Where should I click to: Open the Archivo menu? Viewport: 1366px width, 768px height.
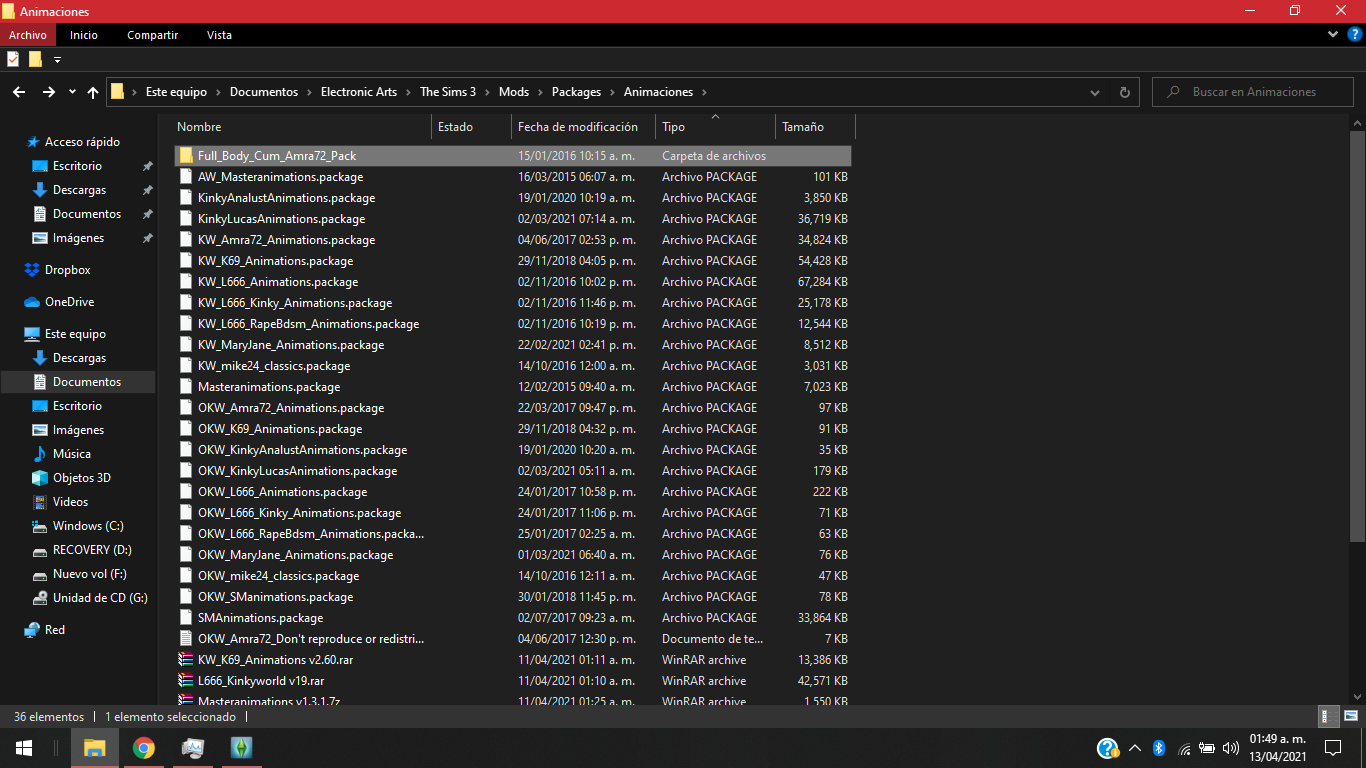(28, 35)
